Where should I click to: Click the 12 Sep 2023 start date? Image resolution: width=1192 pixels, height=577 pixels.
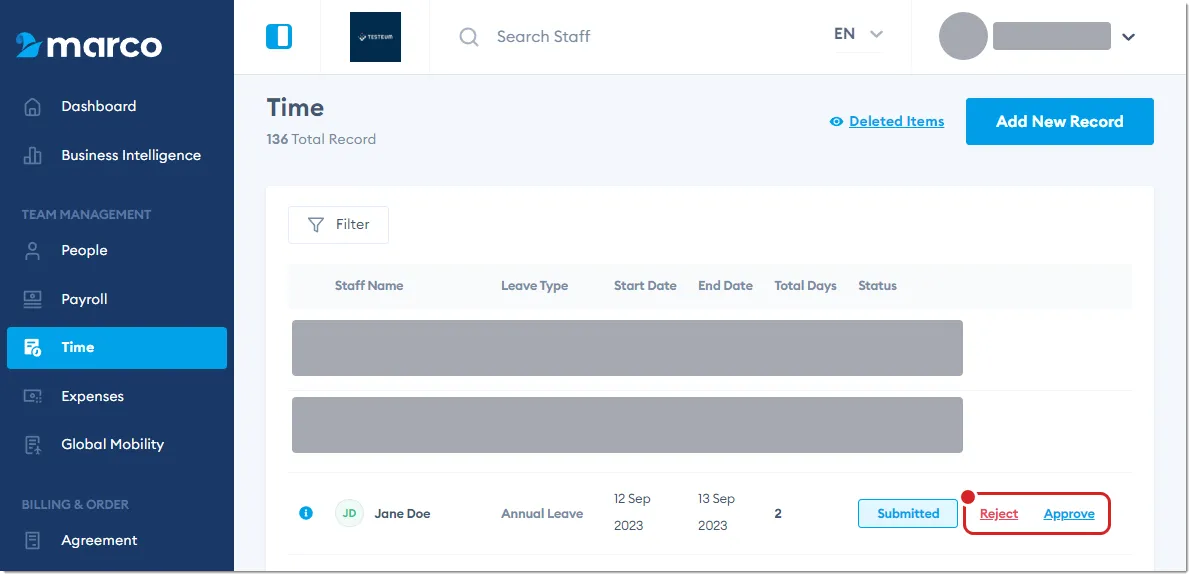pos(632,512)
